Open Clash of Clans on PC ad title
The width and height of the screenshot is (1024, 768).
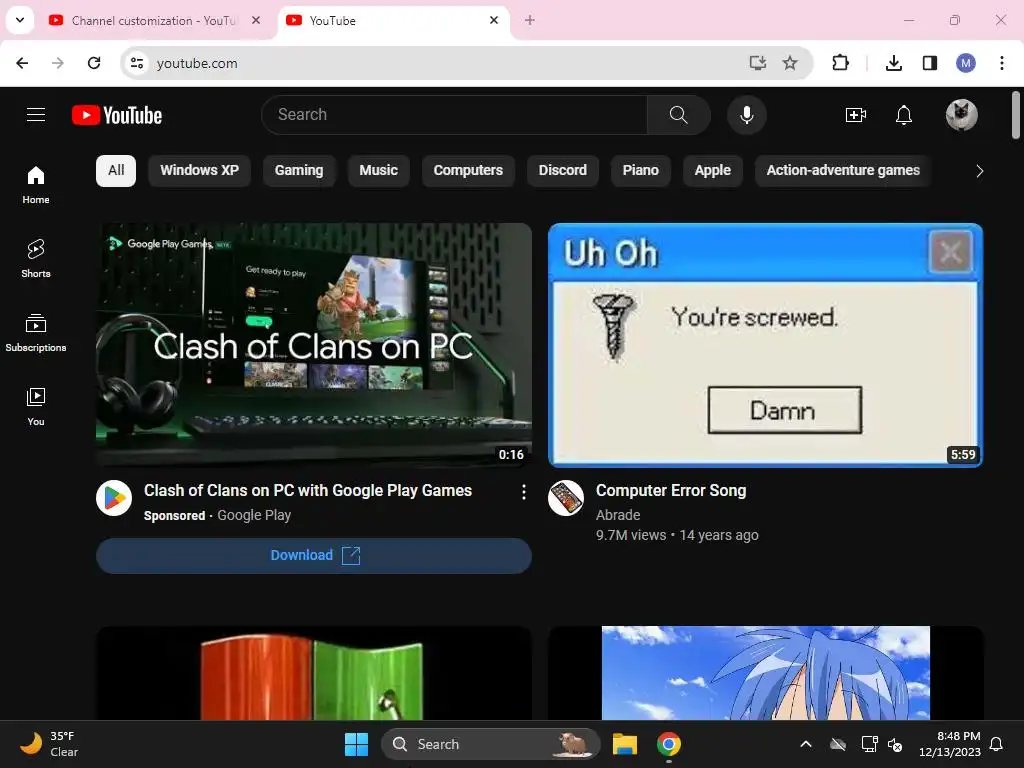click(x=308, y=490)
